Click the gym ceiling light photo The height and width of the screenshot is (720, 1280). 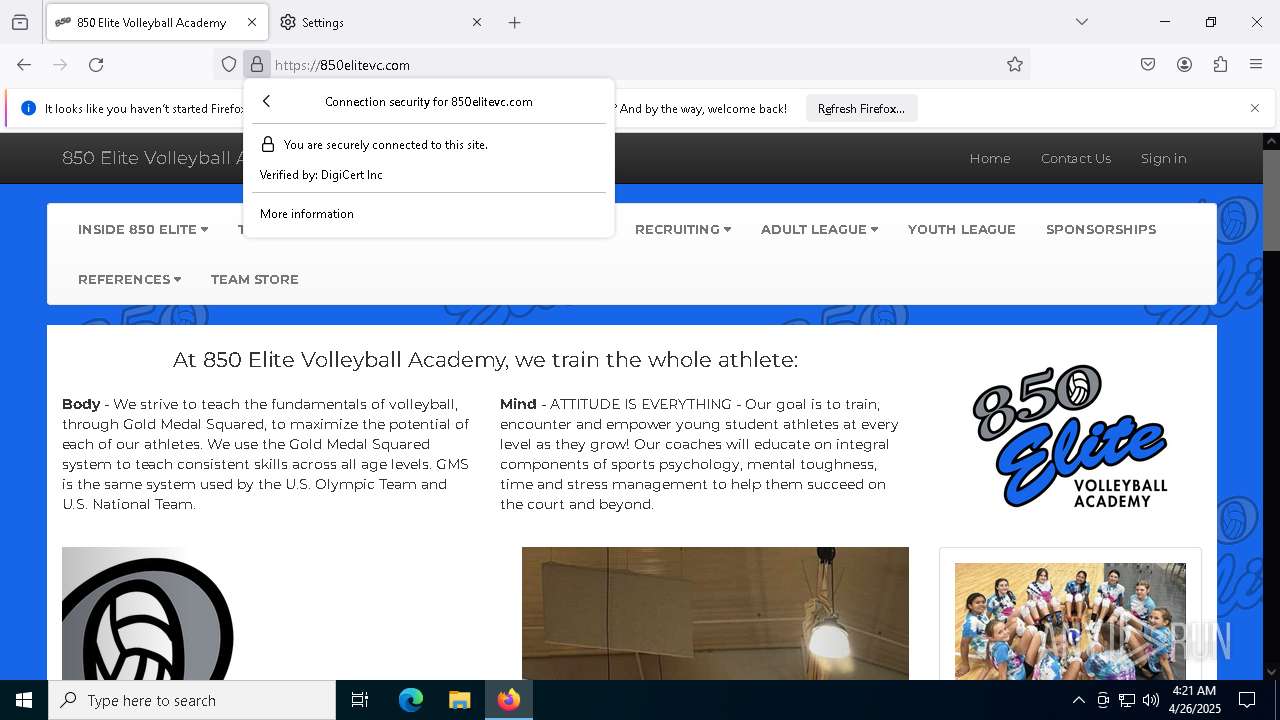point(715,614)
